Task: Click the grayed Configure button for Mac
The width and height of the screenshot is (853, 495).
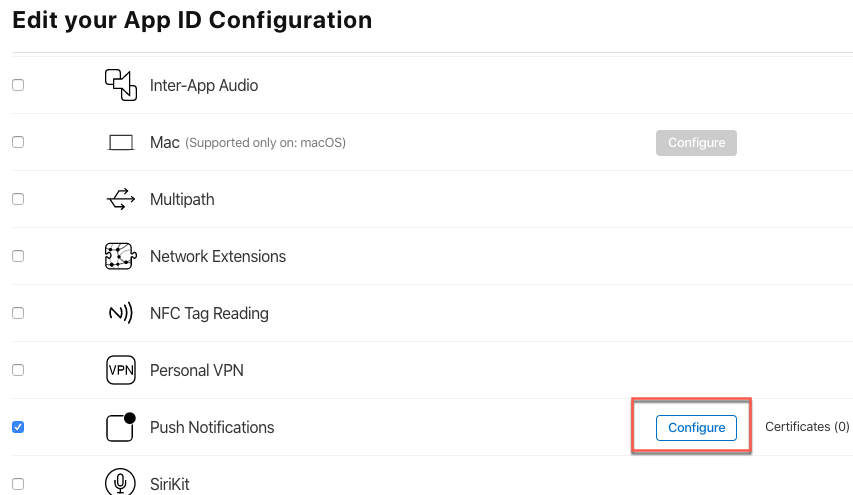Action: point(696,143)
